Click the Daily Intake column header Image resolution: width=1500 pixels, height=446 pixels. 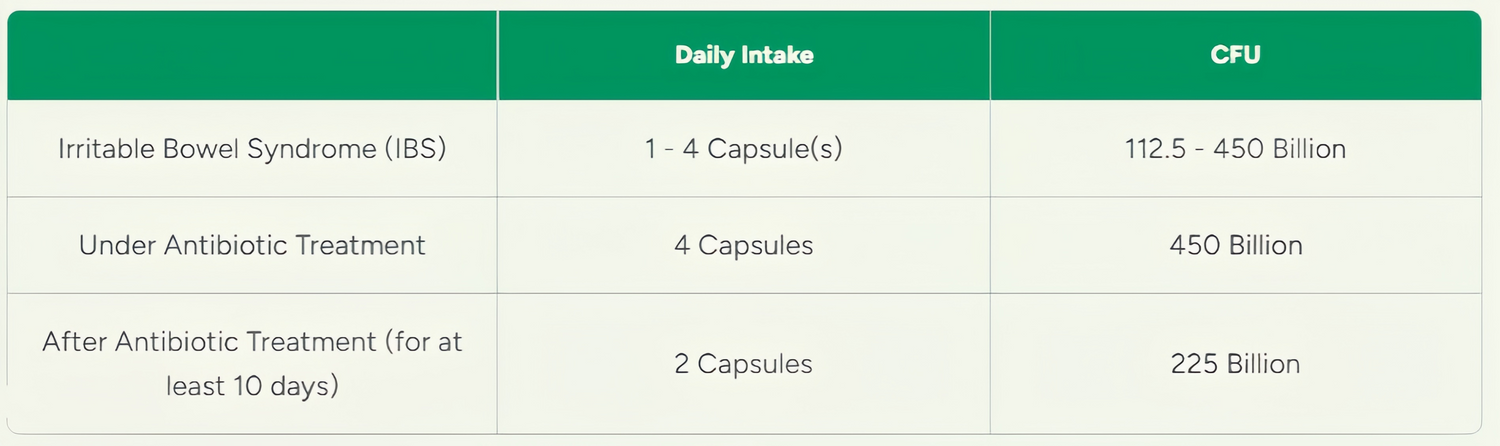(744, 55)
